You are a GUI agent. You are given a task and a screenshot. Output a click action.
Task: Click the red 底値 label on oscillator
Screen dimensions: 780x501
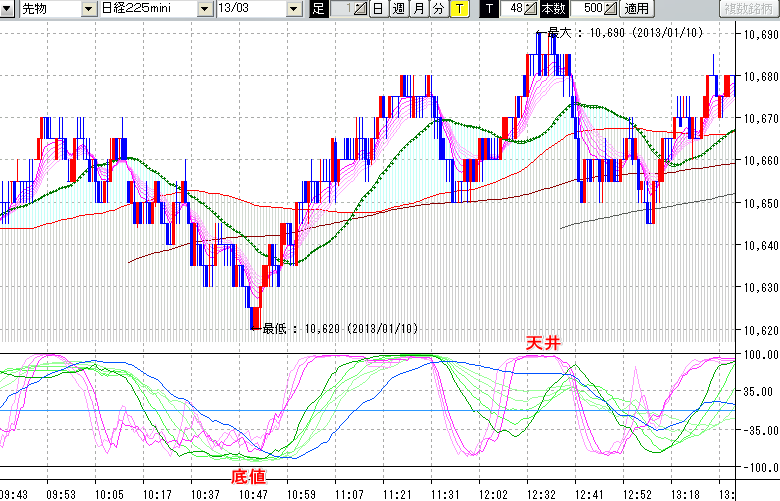(x=249, y=475)
